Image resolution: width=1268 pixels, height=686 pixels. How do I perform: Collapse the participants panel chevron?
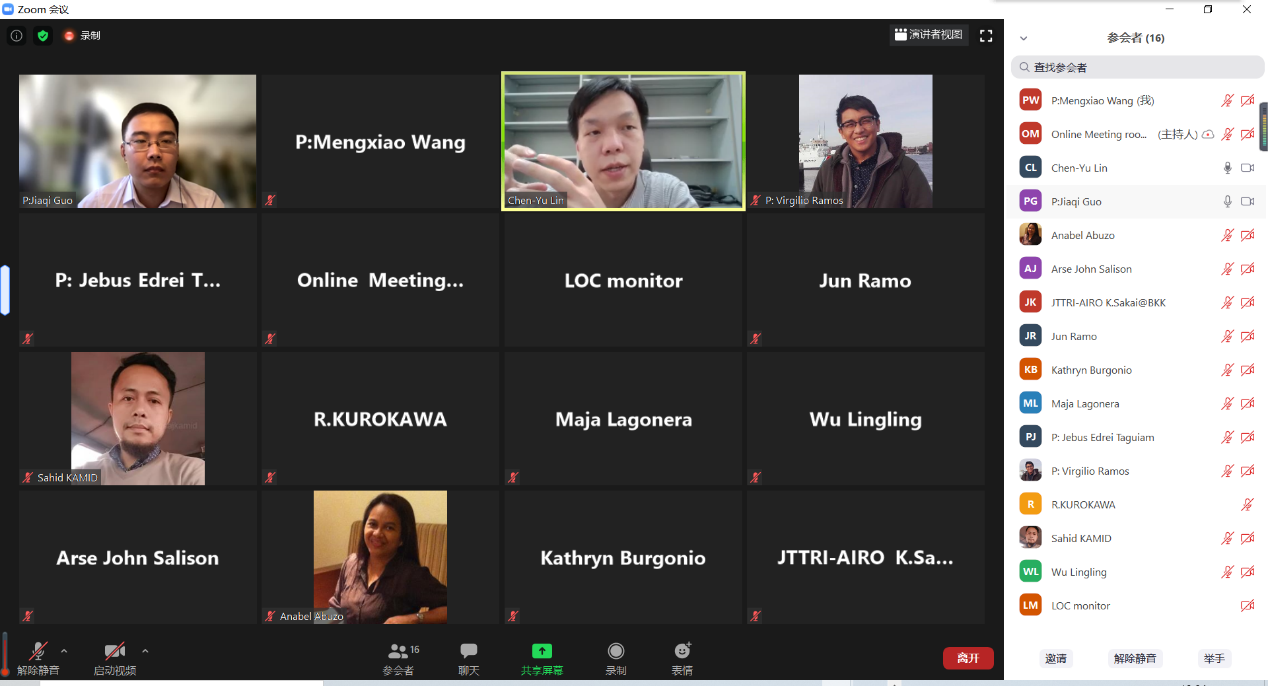pyautogui.click(x=1023, y=38)
